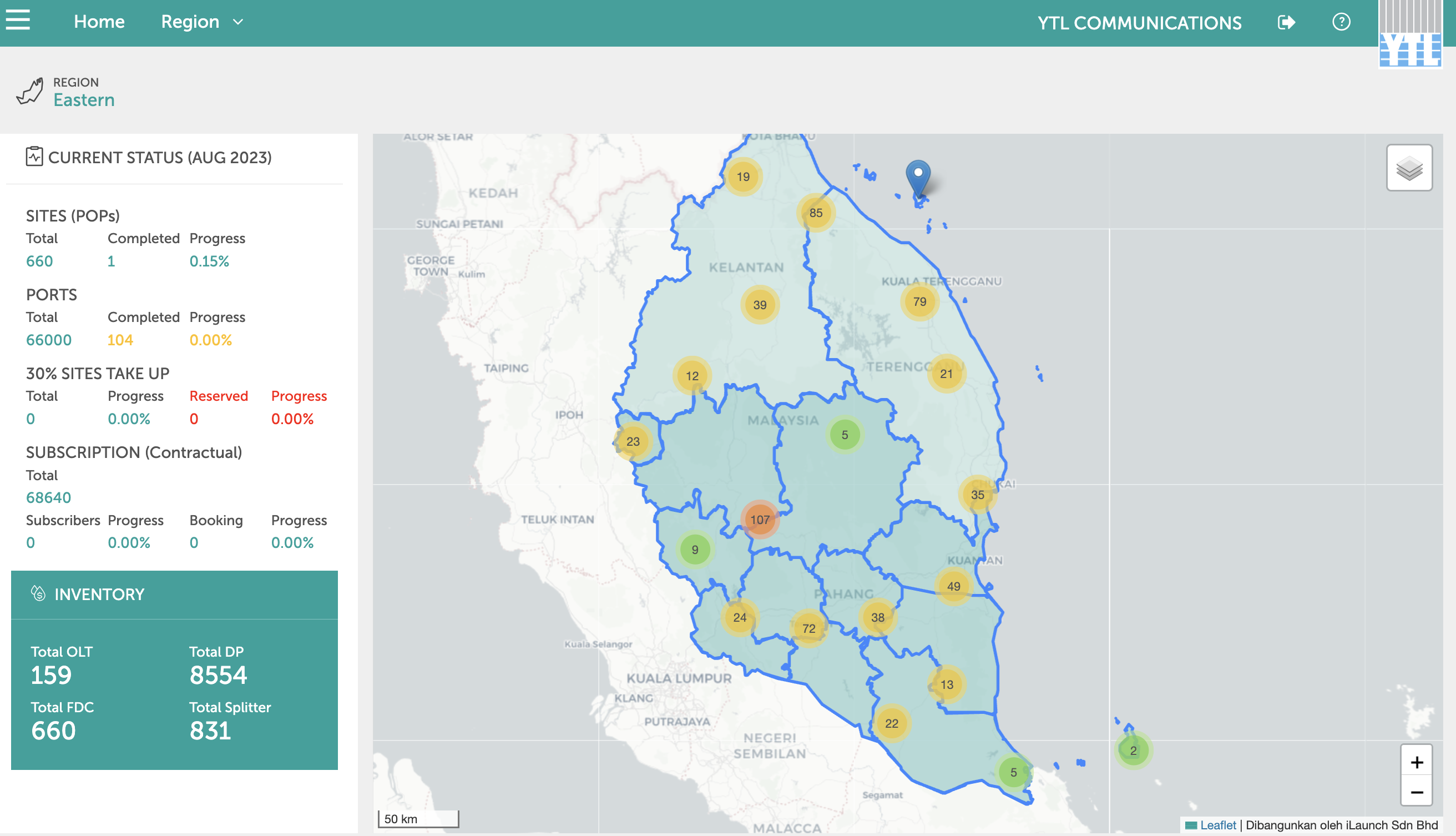
Task: Click the YTL COMMUNICATIONS header title
Action: [x=1139, y=22]
